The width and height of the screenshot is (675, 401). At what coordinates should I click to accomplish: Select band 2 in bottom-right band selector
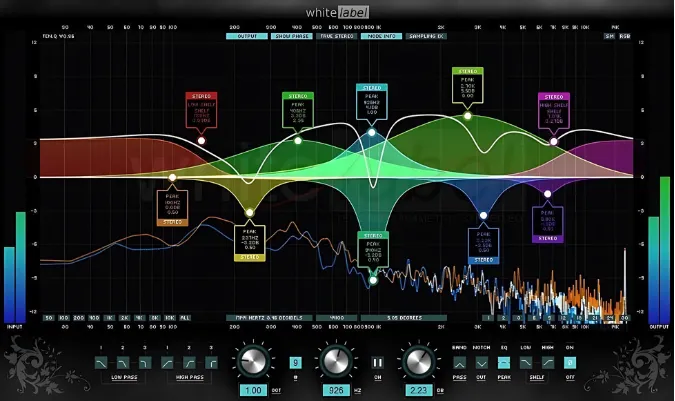point(503,318)
